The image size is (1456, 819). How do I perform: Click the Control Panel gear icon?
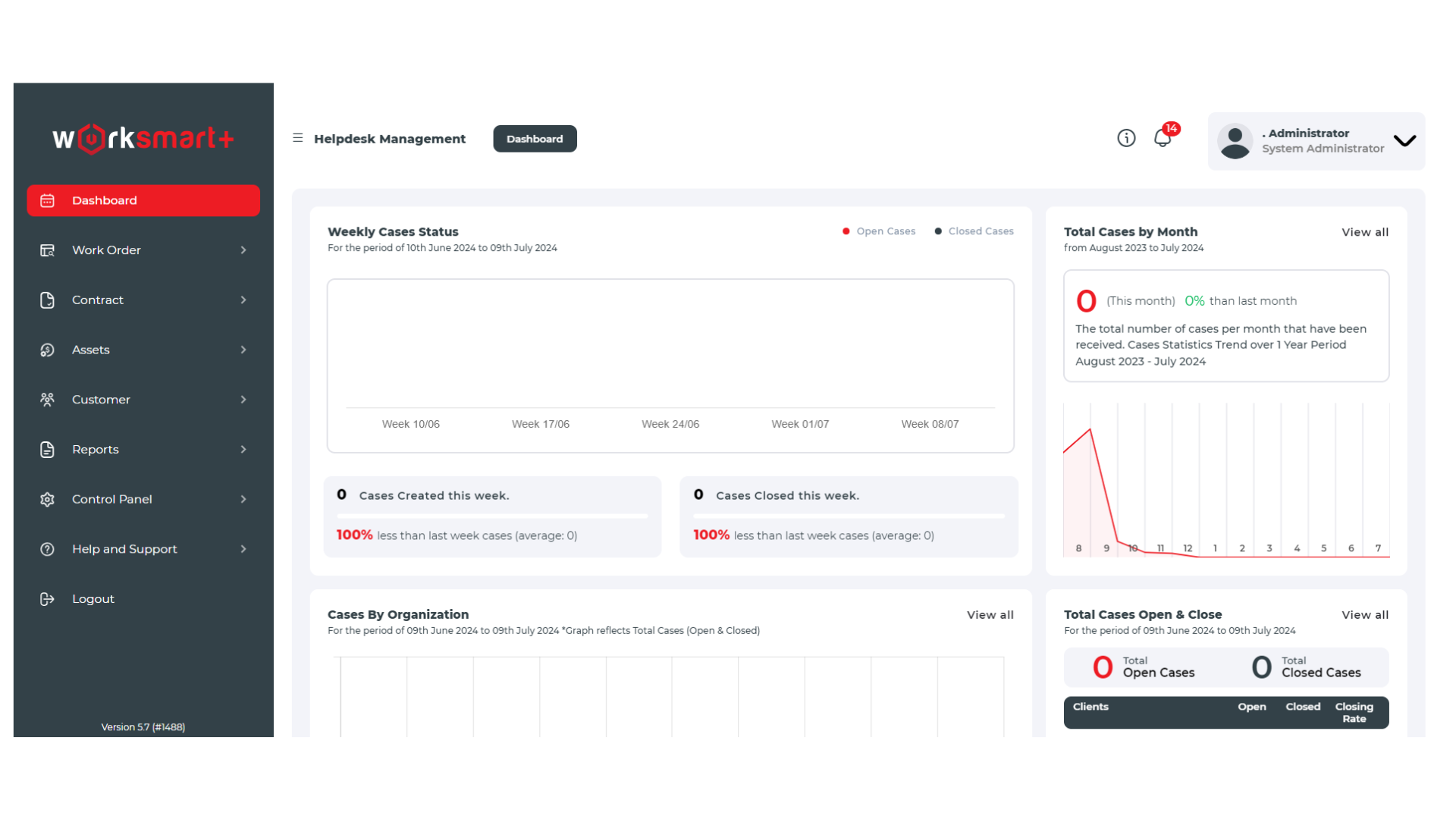coord(47,499)
